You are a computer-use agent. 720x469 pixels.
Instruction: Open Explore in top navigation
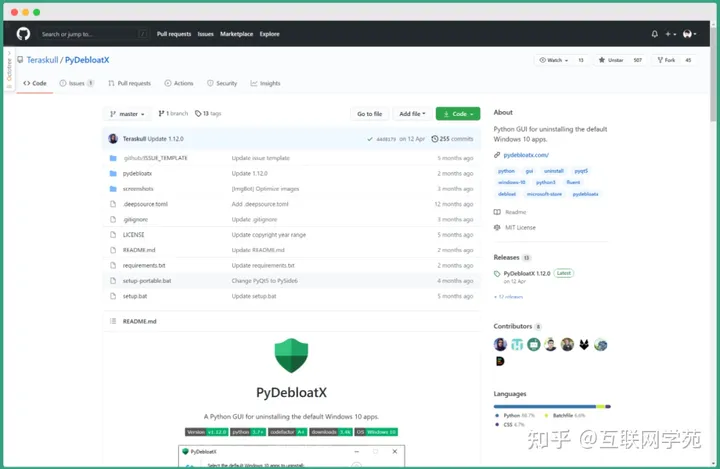(270, 34)
